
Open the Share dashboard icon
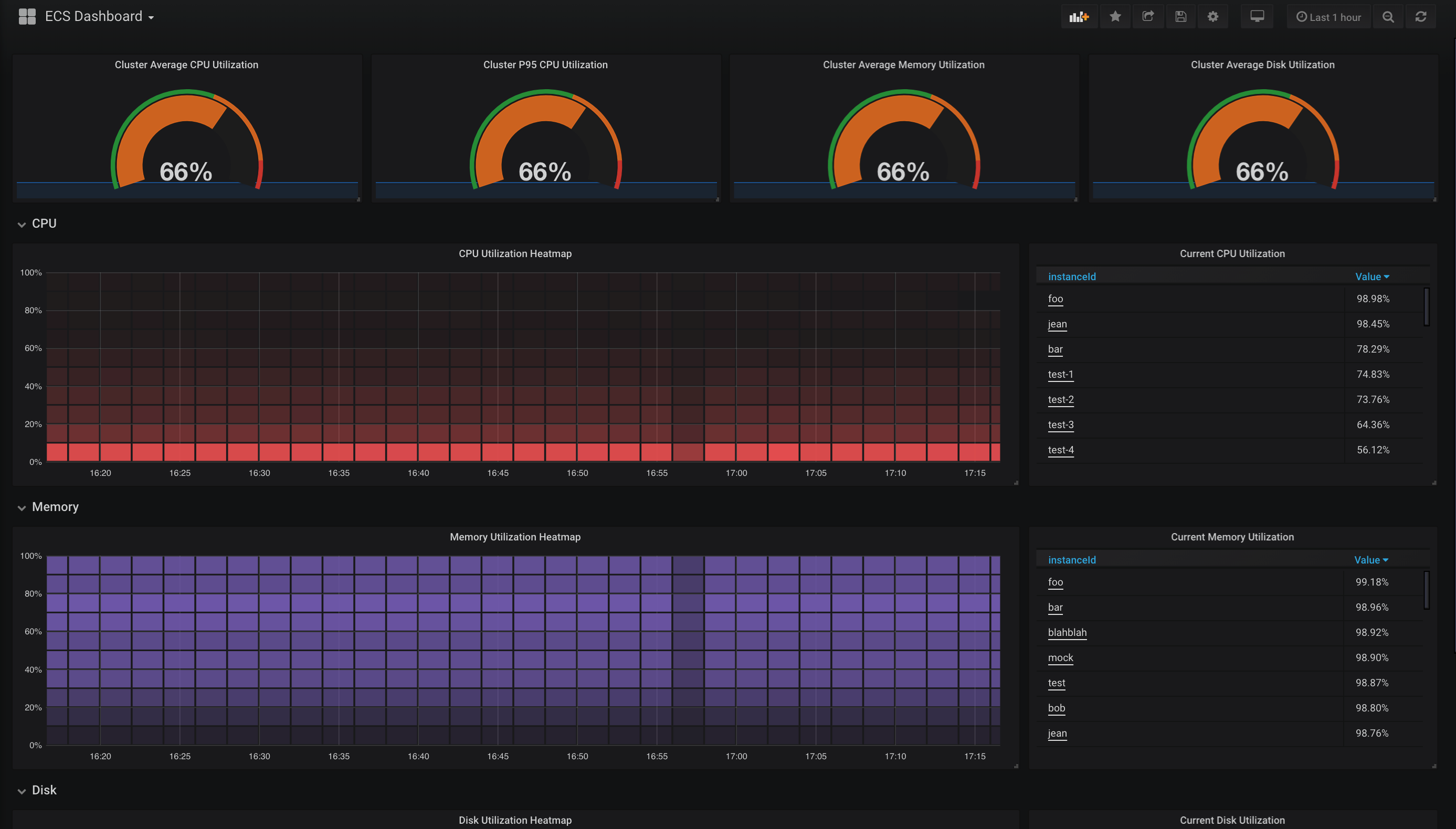[x=1148, y=17]
